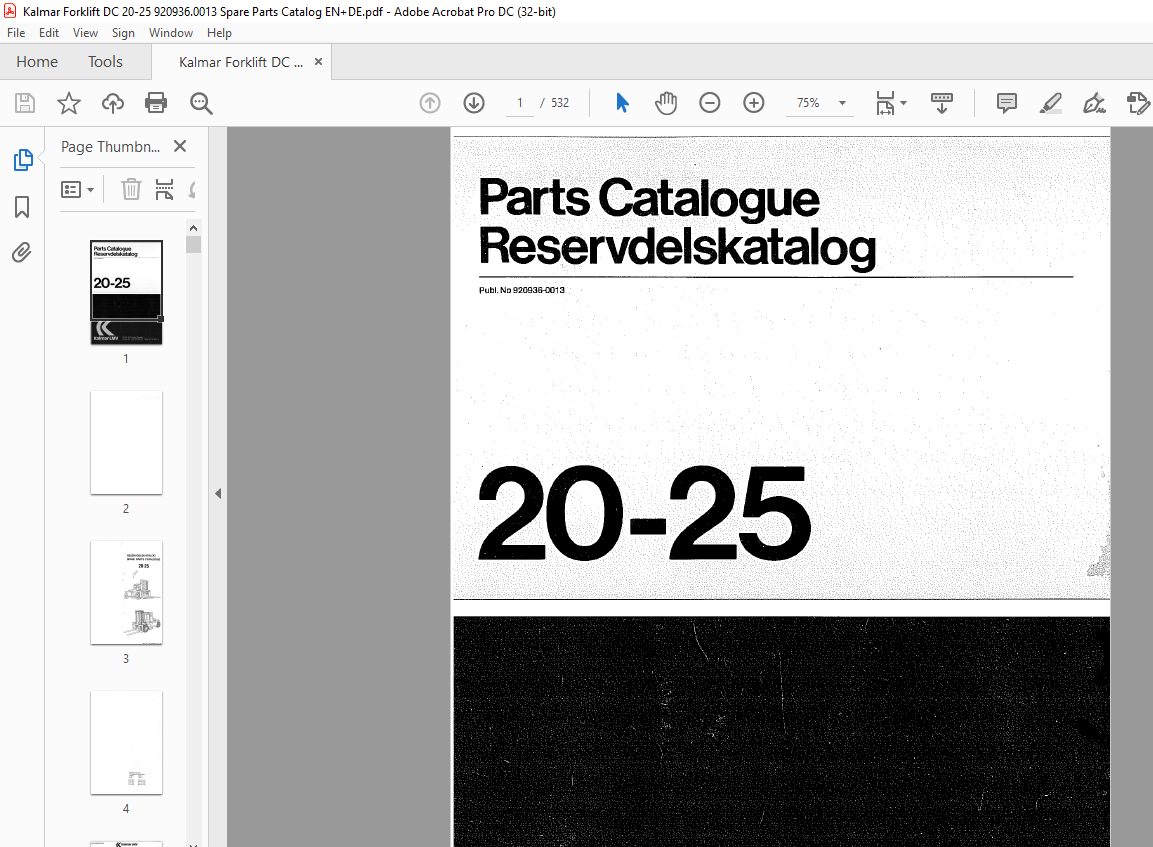The width and height of the screenshot is (1153, 847).
Task: Select page 3 thumbnail with forklifts
Action: click(126, 593)
